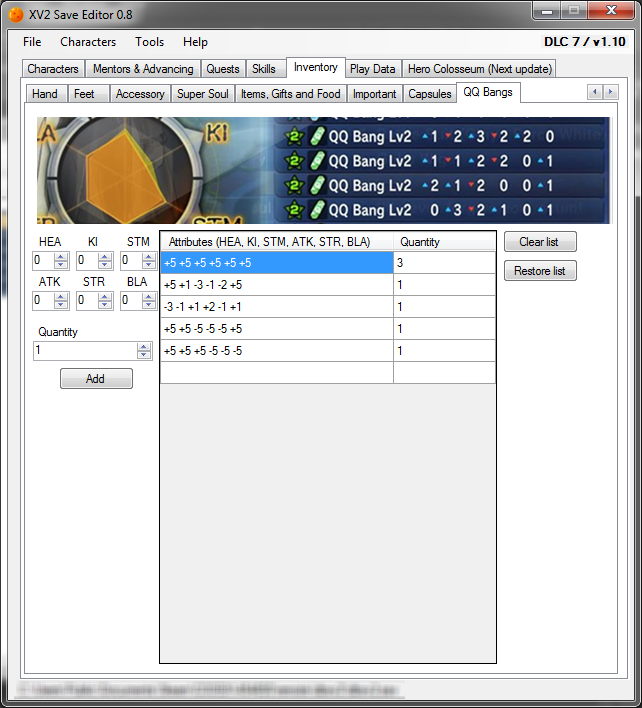This screenshot has width=642, height=708.
Task: Open the Capsules sub-tab
Action: coord(430,94)
